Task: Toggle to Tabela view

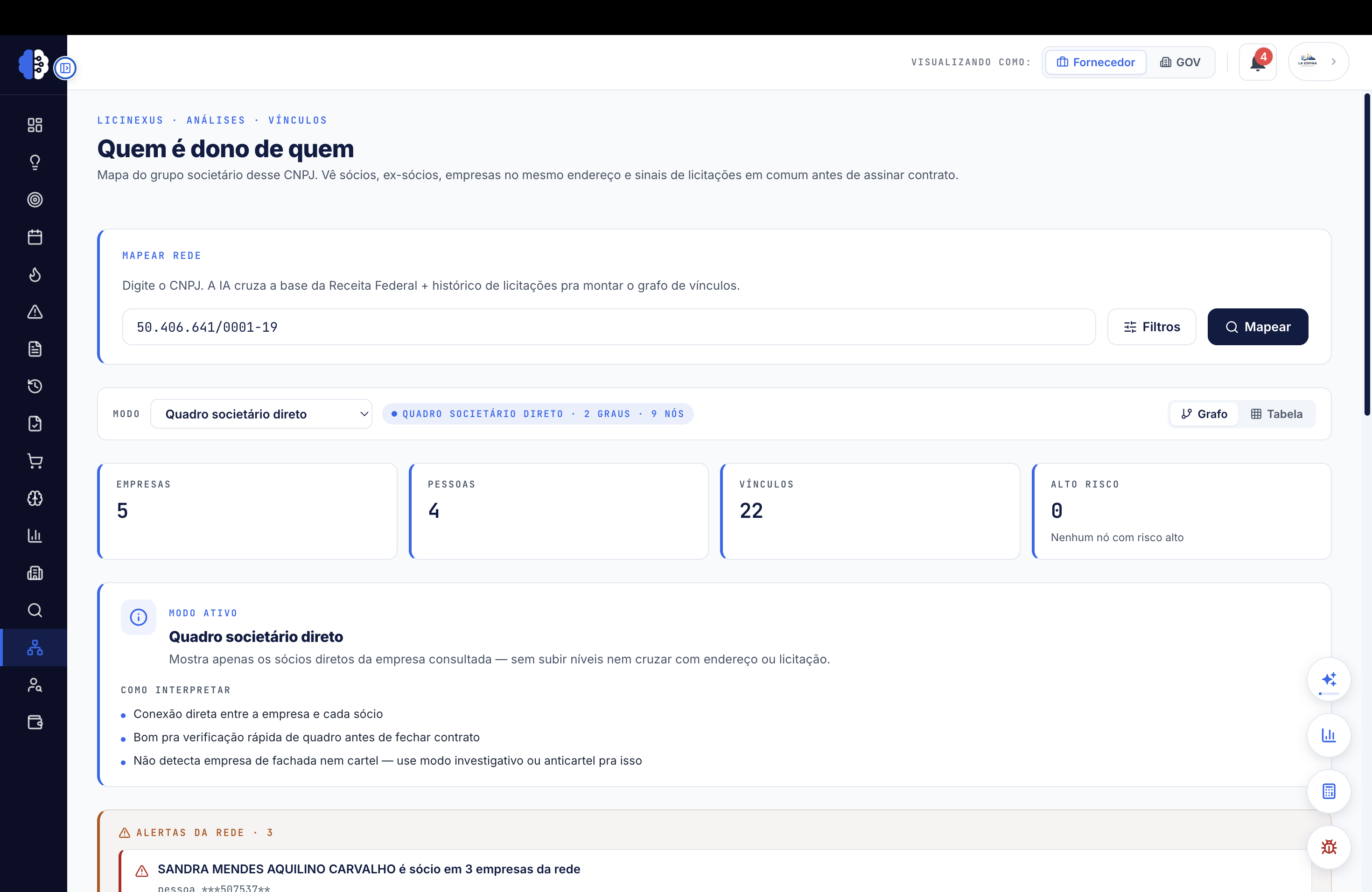Action: tap(1276, 414)
